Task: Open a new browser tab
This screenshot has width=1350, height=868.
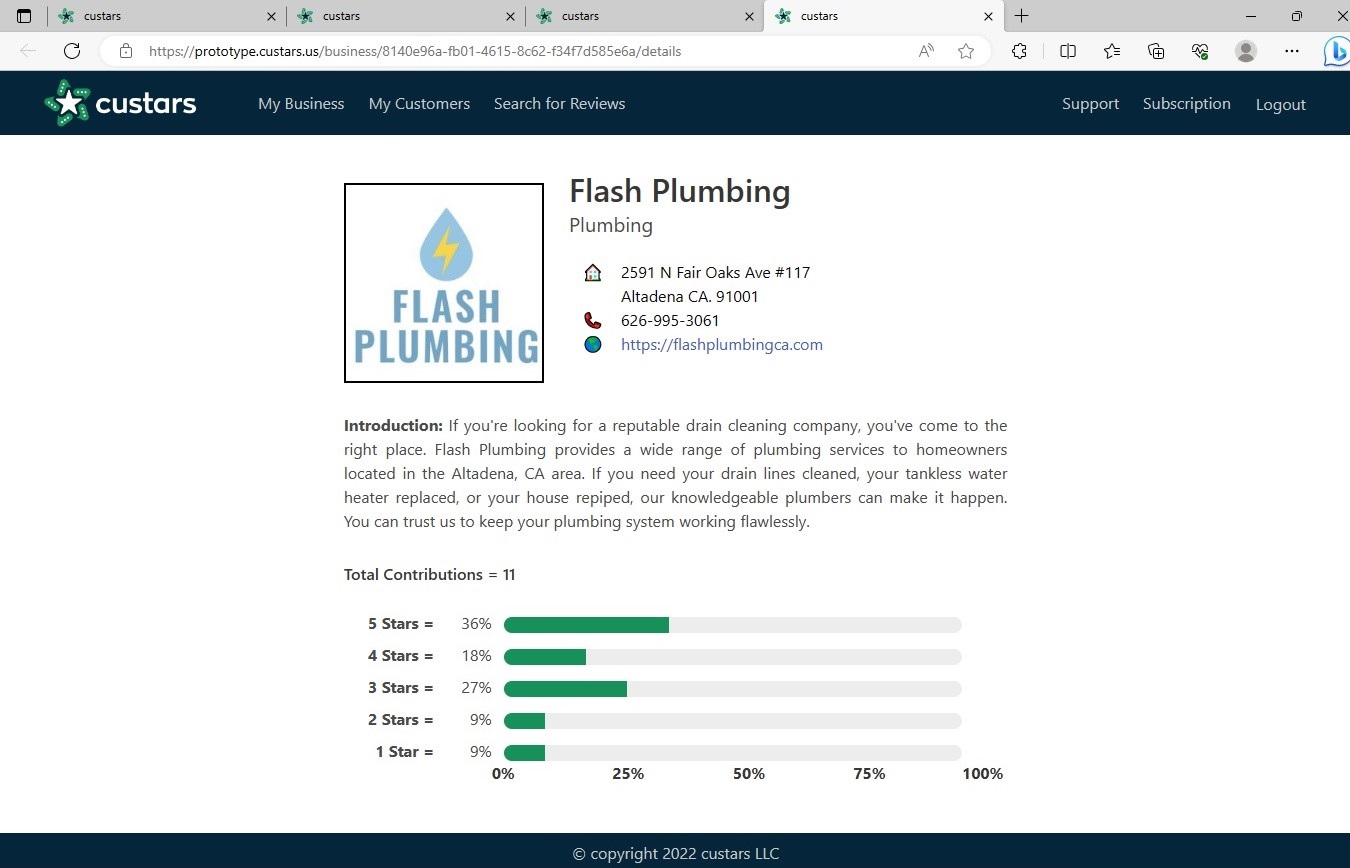Action: click(1021, 16)
